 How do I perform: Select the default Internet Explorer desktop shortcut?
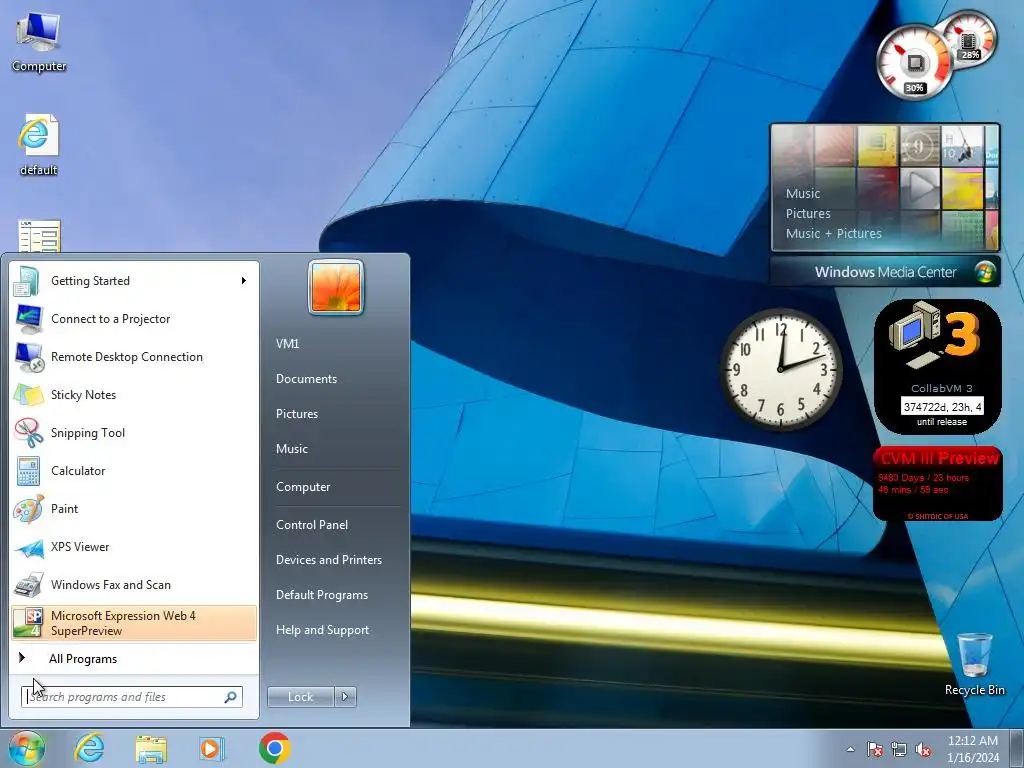pos(39,145)
